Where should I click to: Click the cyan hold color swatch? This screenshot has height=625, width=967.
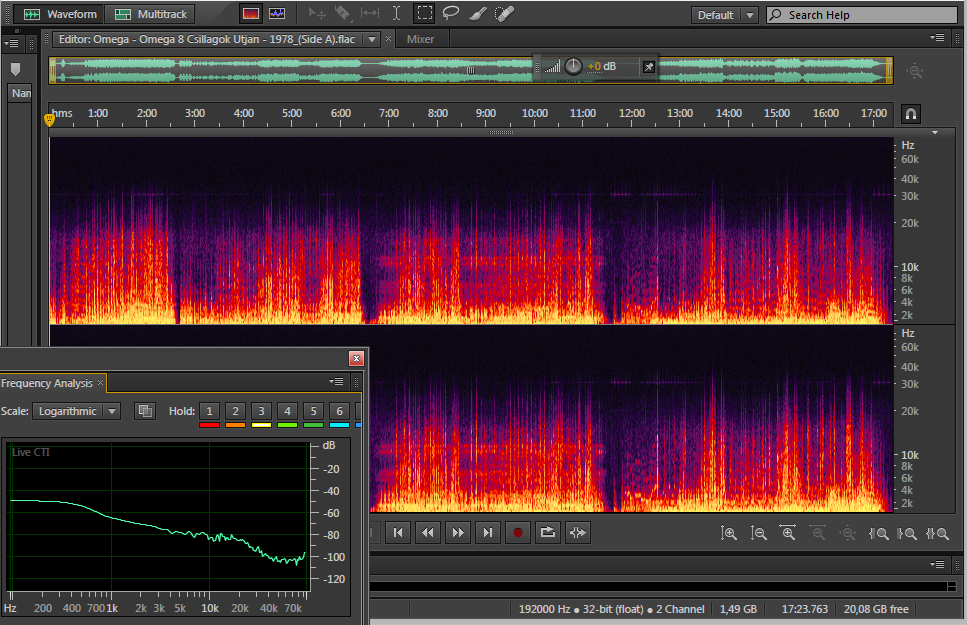point(339,425)
